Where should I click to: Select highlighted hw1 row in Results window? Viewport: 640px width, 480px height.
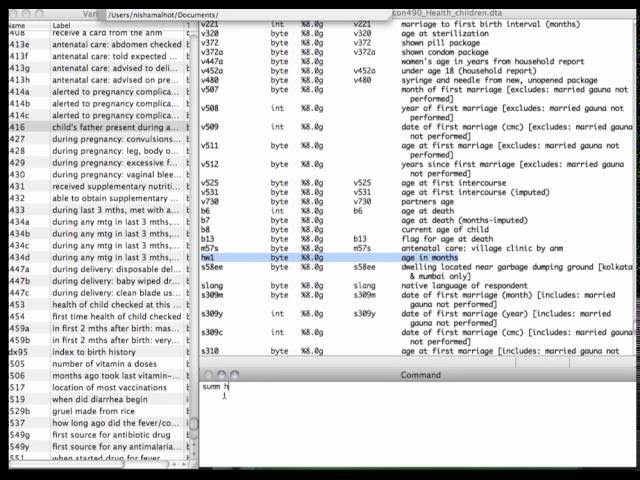329,258
